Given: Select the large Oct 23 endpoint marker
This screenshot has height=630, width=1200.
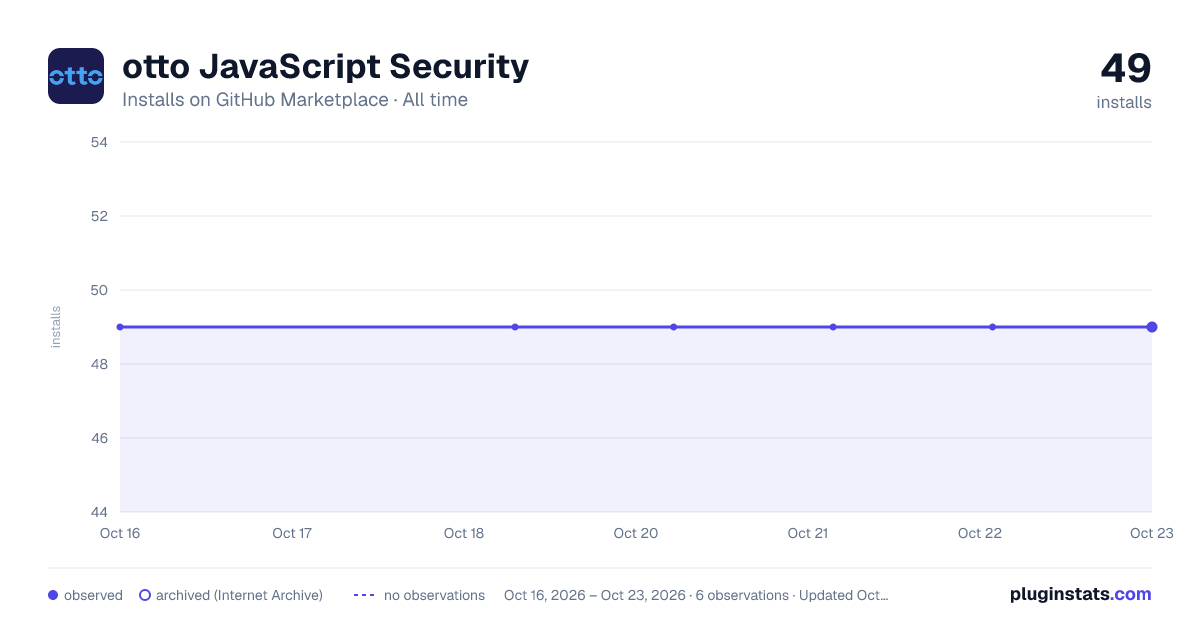Looking at the screenshot, I should click(1152, 327).
